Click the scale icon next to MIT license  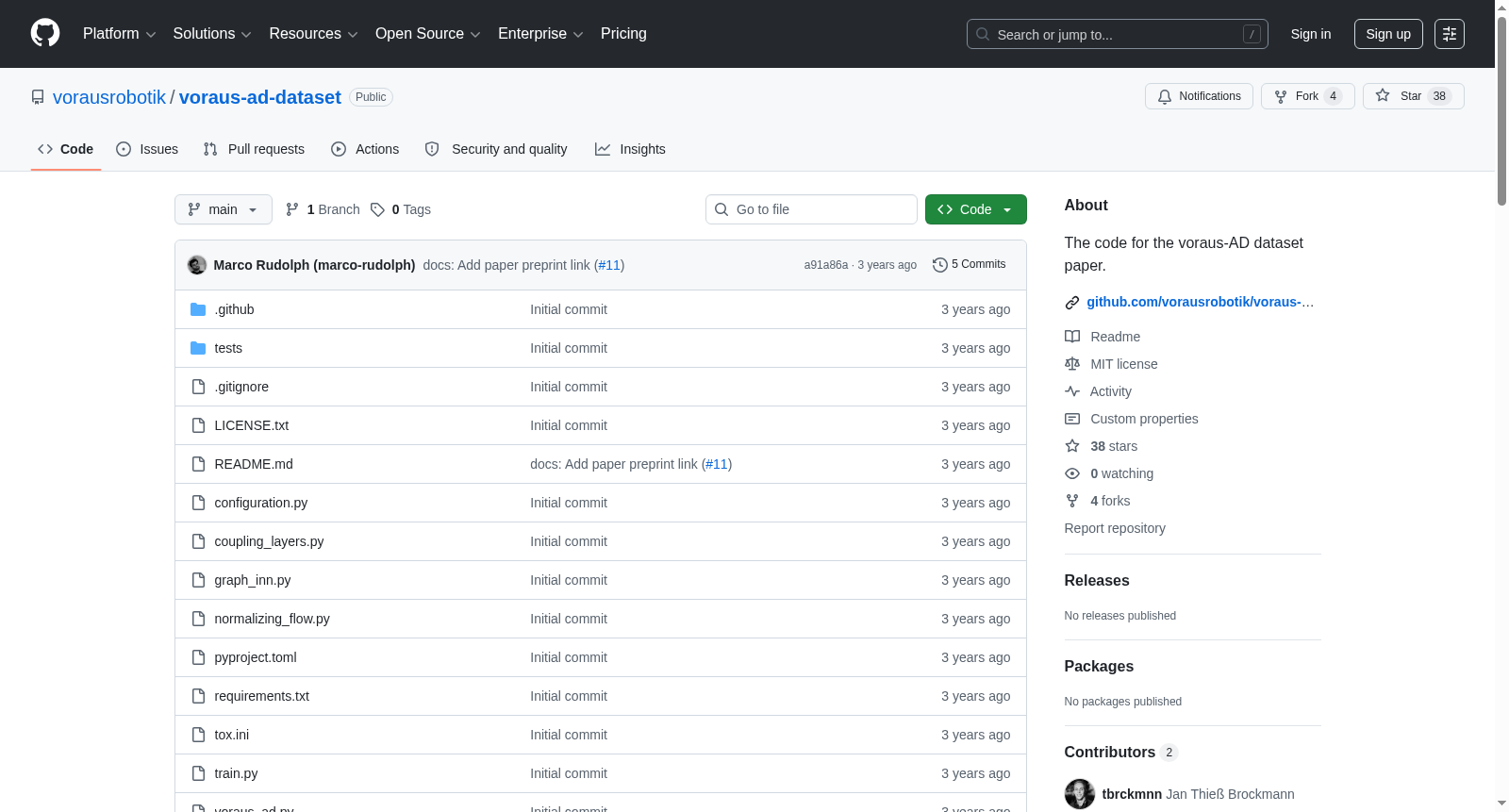click(x=1072, y=364)
